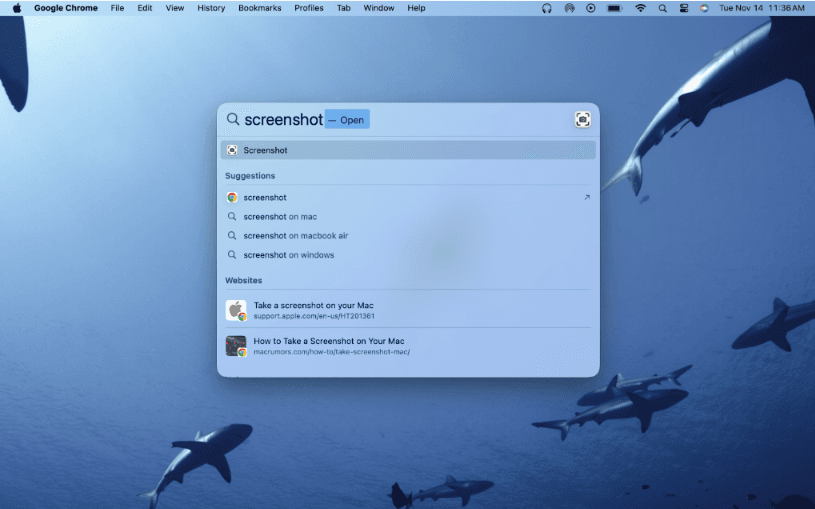
Task: Choose the "screenshot on windows" suggestion
Action: (x=288, y=255)
